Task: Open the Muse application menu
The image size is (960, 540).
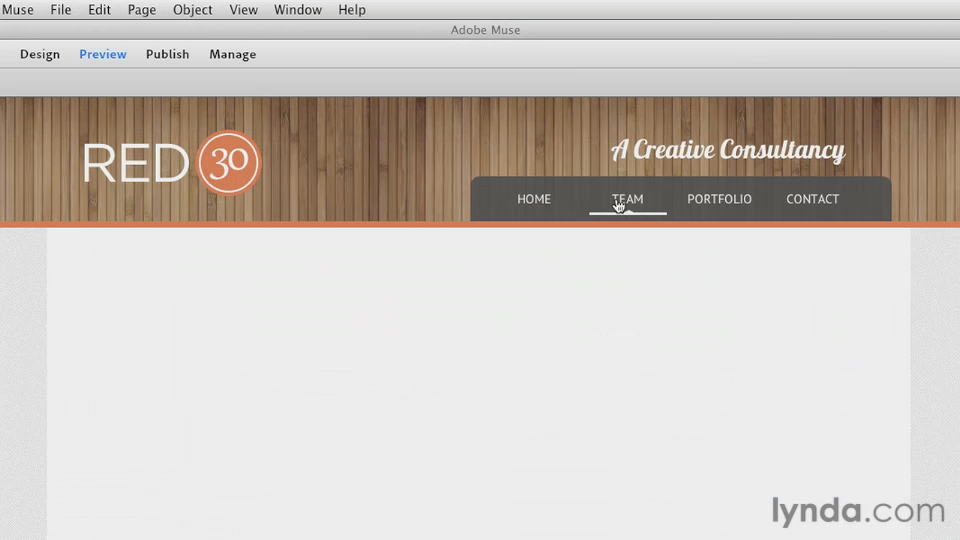Action: point(18,10)
